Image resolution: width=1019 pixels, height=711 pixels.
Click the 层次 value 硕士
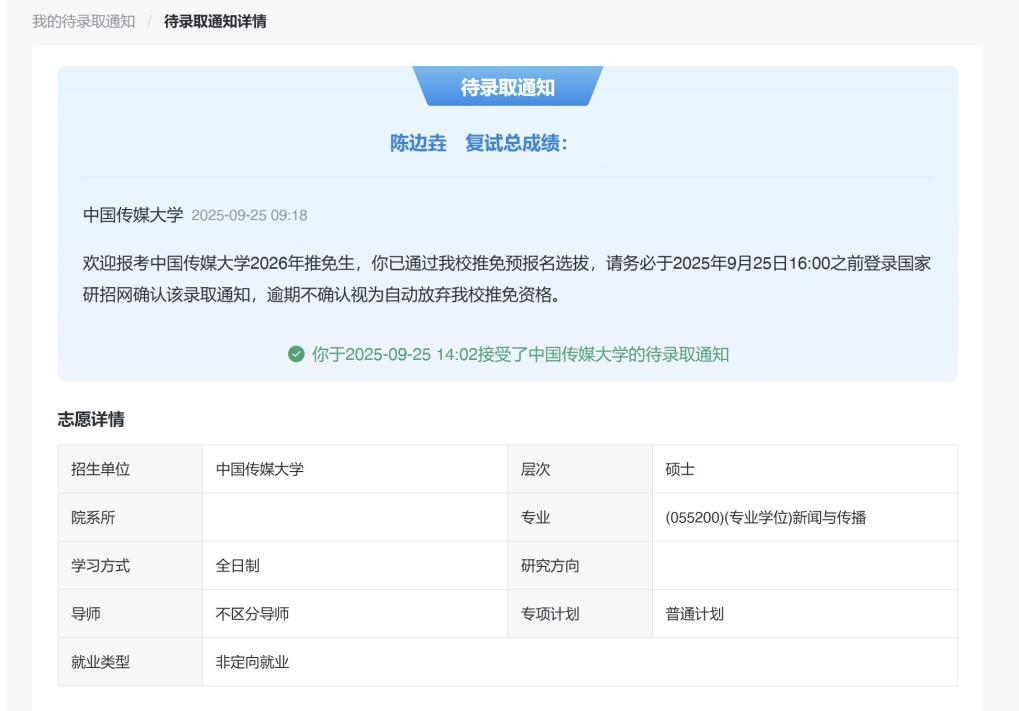680,469
